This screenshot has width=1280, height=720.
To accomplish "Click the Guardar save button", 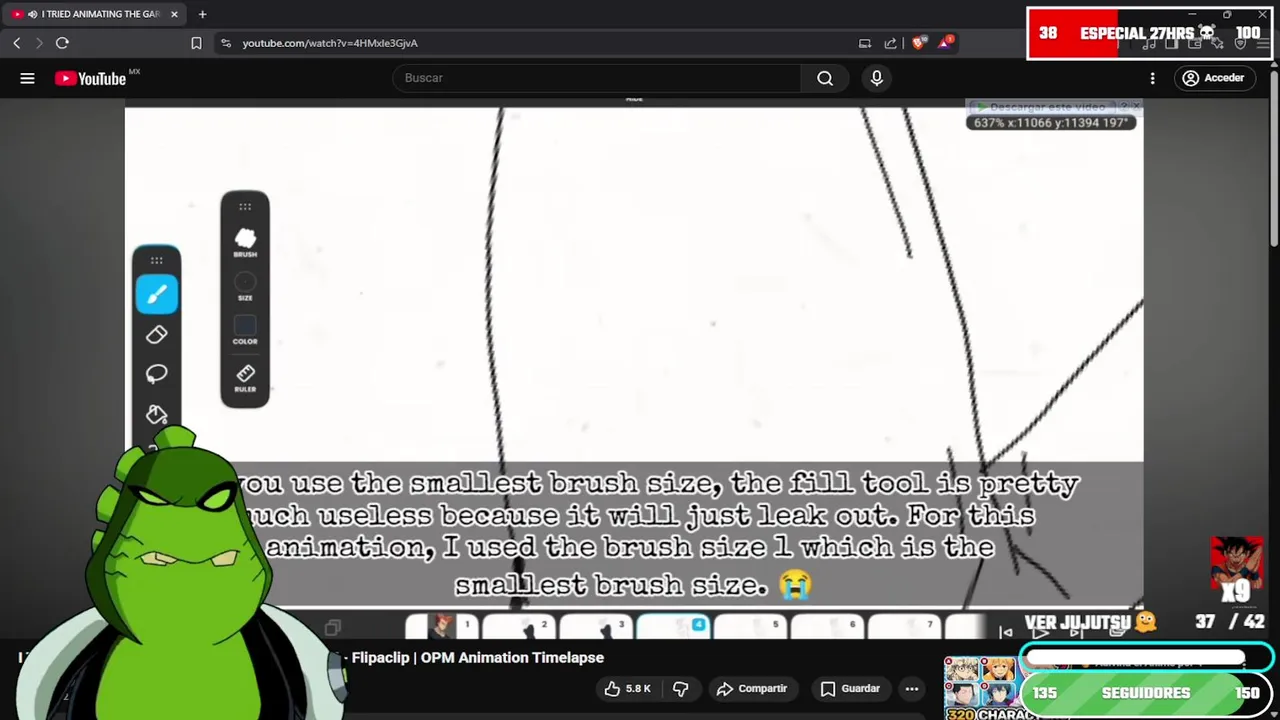I will 850,688.
